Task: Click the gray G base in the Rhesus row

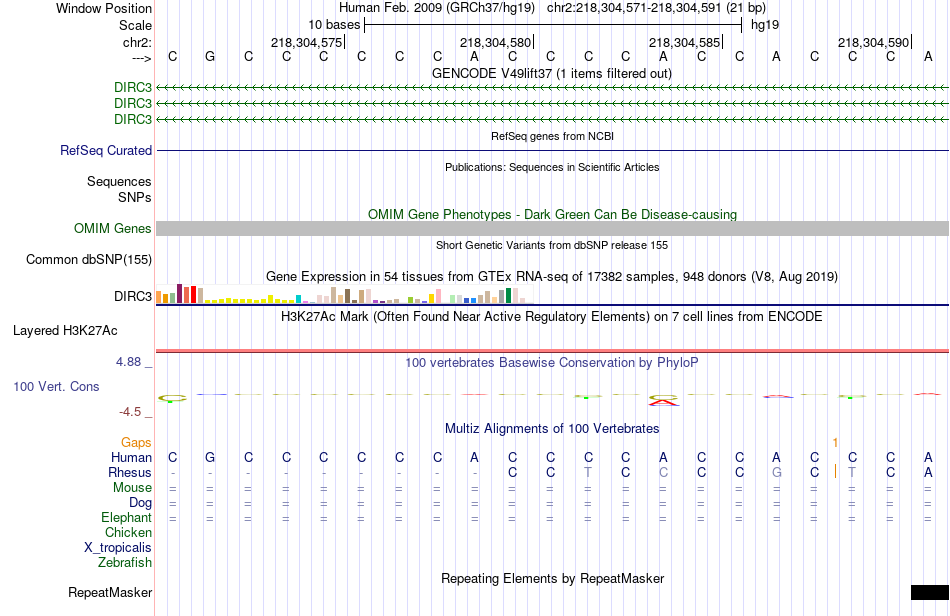Action: [x=777, y=472]
